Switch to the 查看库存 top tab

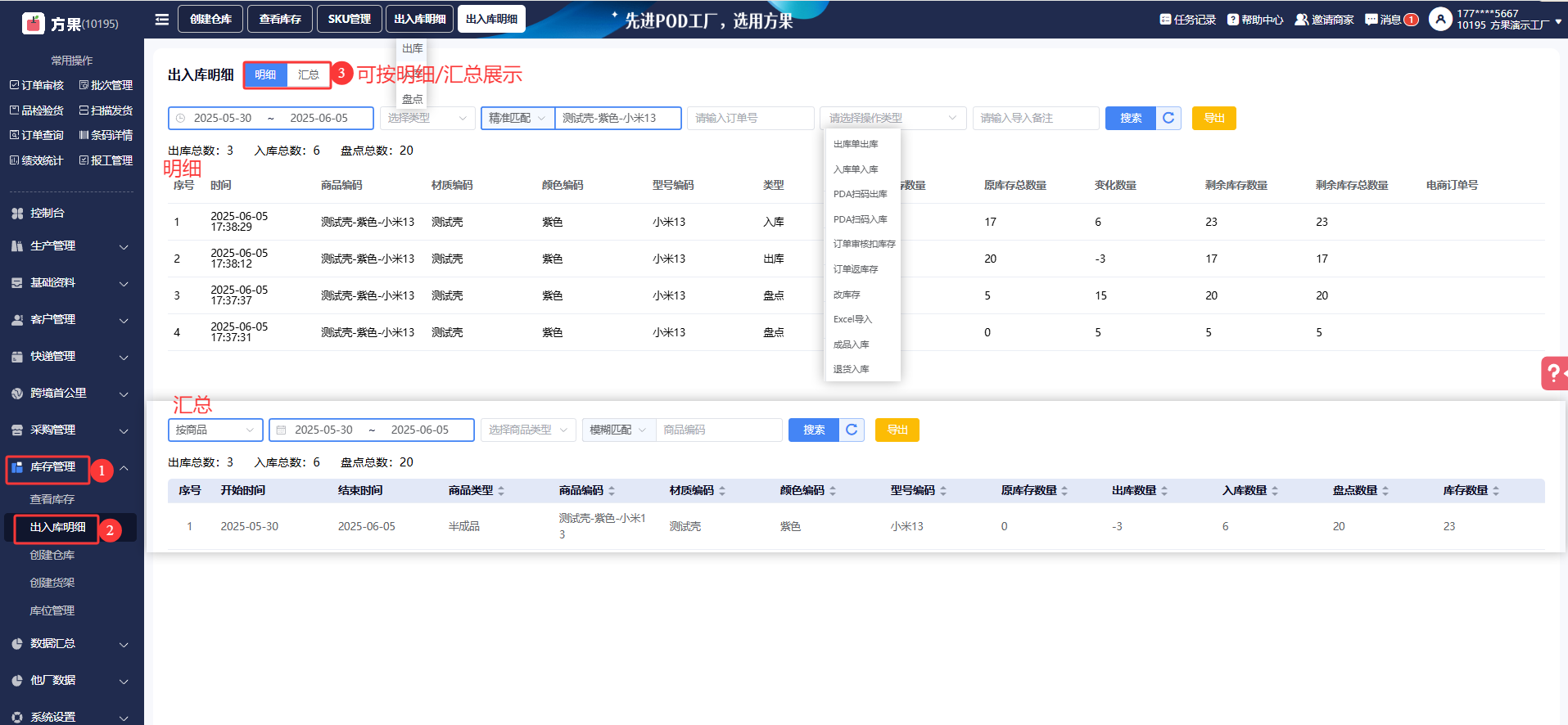click(280, 19)
